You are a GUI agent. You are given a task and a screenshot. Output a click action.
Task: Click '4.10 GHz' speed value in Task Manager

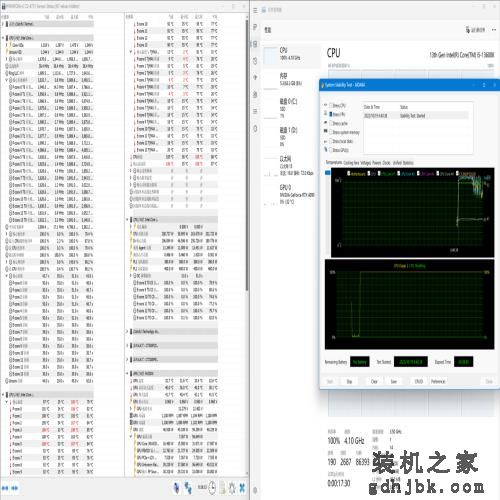[354, 441]
